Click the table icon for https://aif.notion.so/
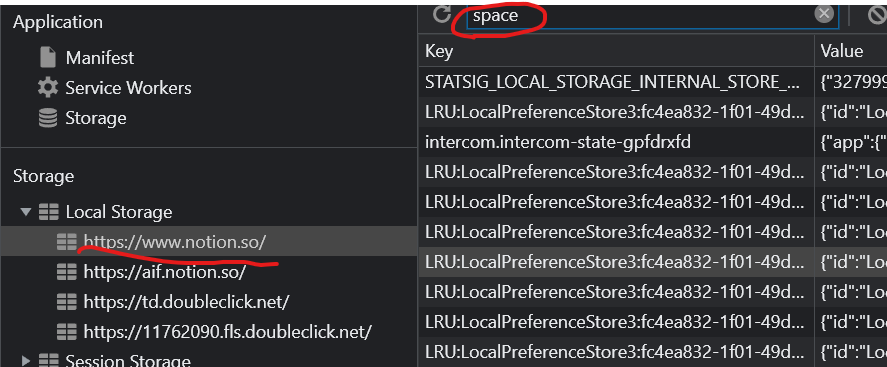 [67, 272]
